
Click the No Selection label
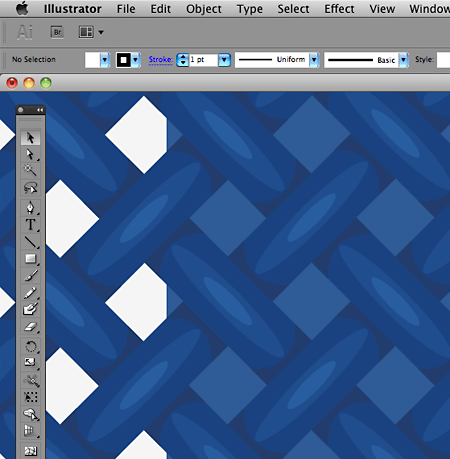[x=34, y=59]
